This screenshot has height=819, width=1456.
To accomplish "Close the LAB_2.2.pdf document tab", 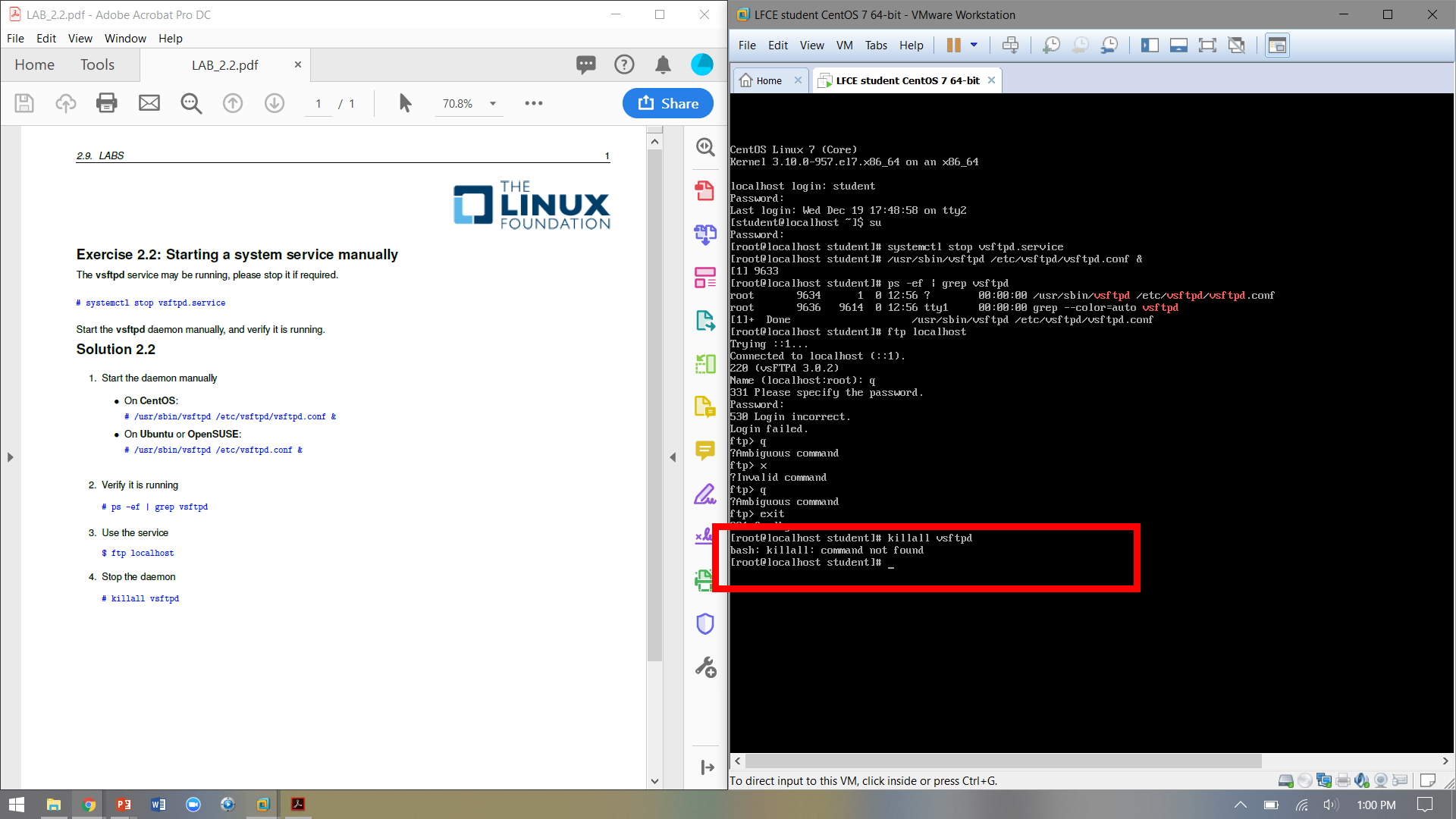I will [298, 64].
